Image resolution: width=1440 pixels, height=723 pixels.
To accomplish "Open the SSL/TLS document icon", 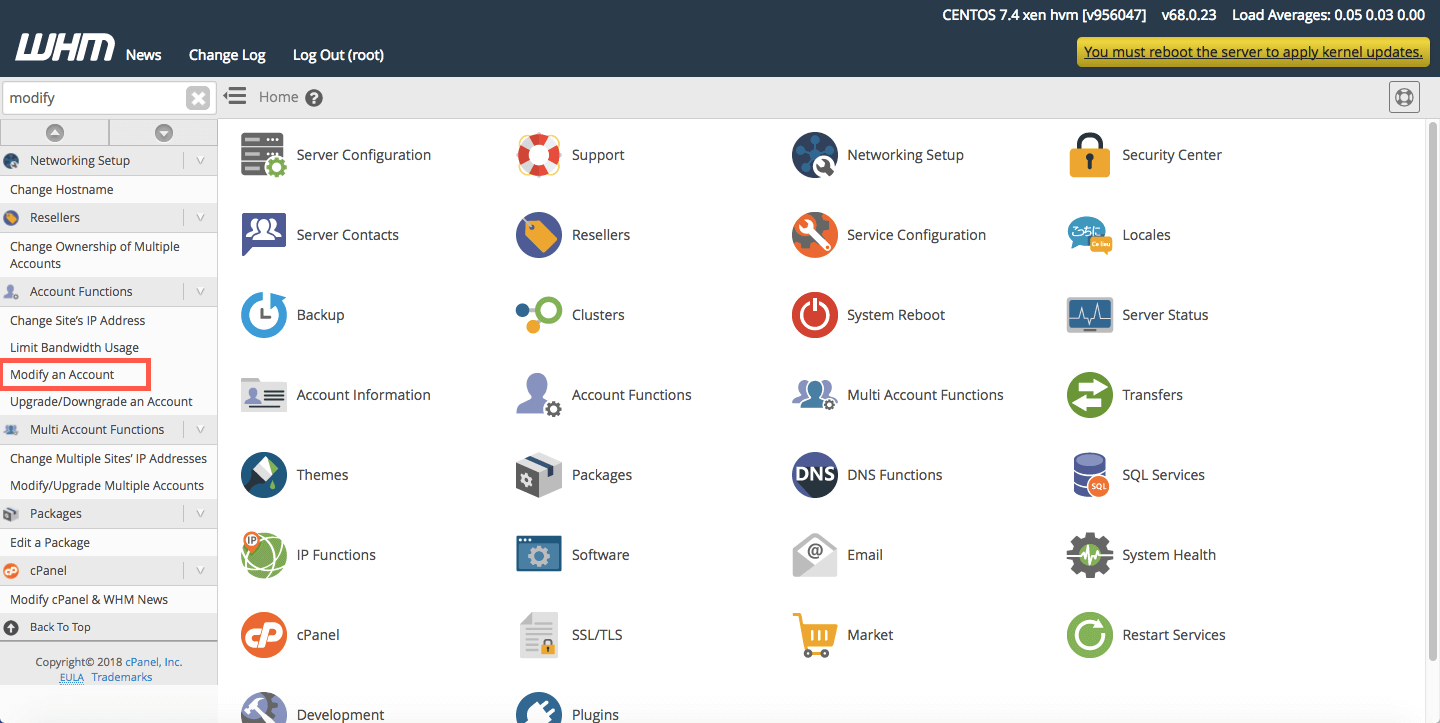I will pyautogui.click(x=539, y=635).
